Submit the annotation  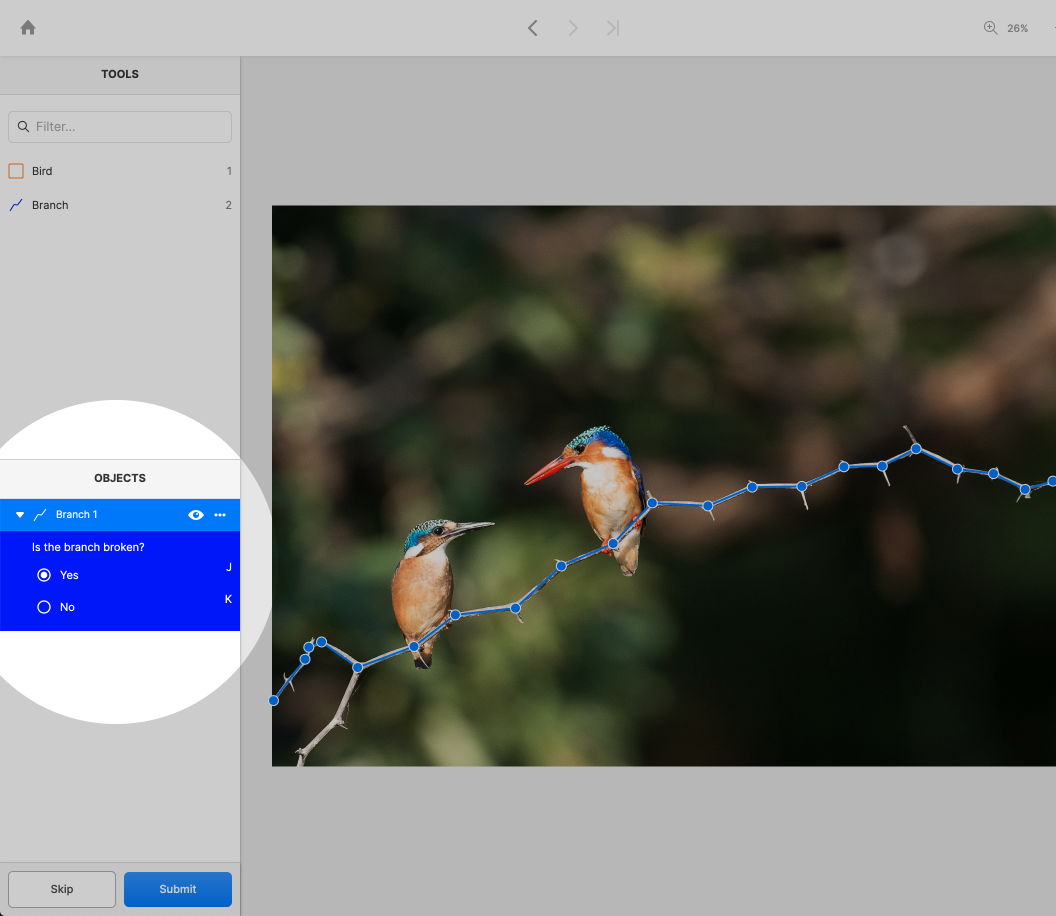coord(178,889)
